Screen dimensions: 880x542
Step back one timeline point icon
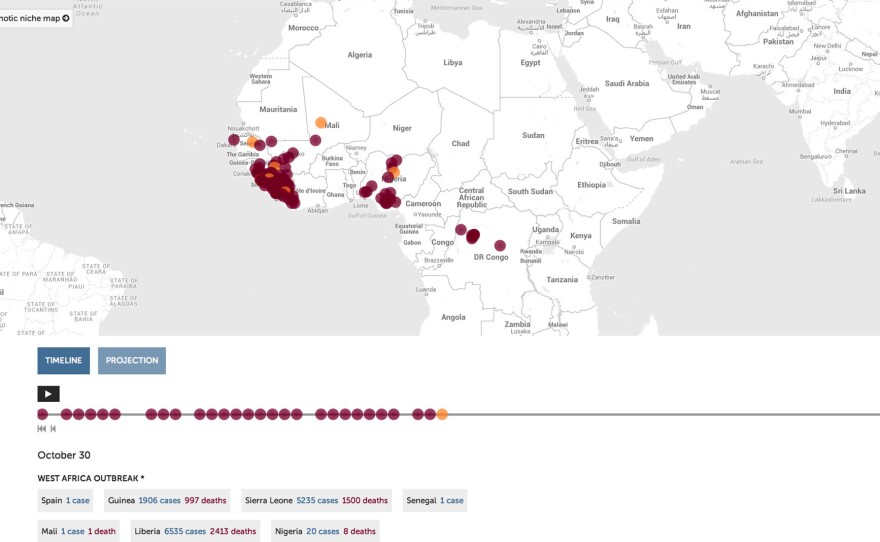tap(53, 429)
